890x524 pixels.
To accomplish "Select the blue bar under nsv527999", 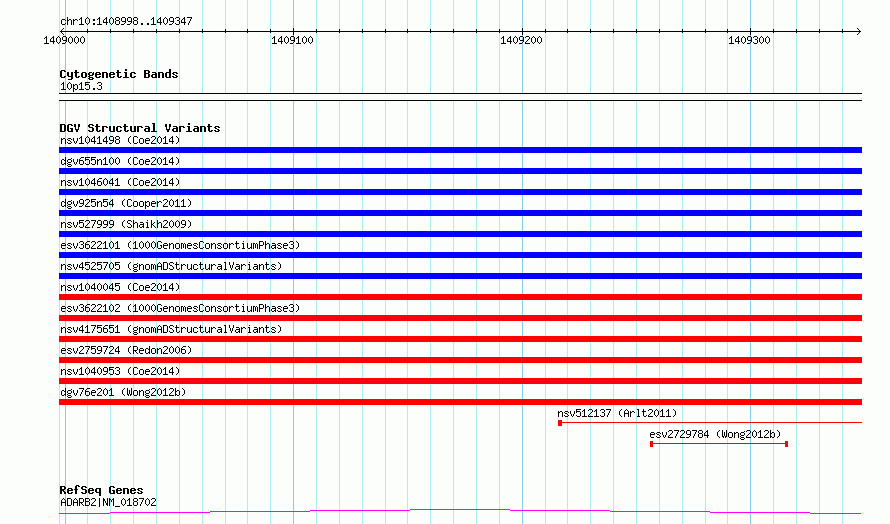I will click(460, 234).
